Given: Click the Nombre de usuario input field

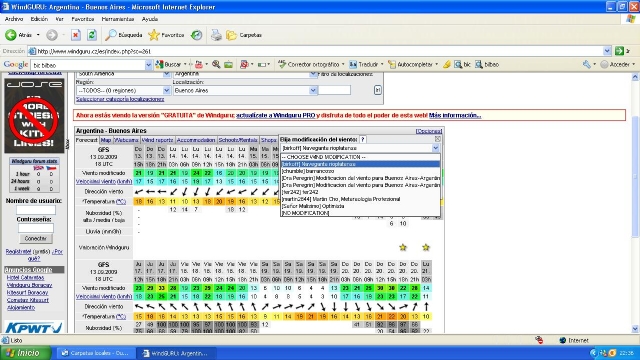Looking at the screenshot, I should tap(36, 210).
